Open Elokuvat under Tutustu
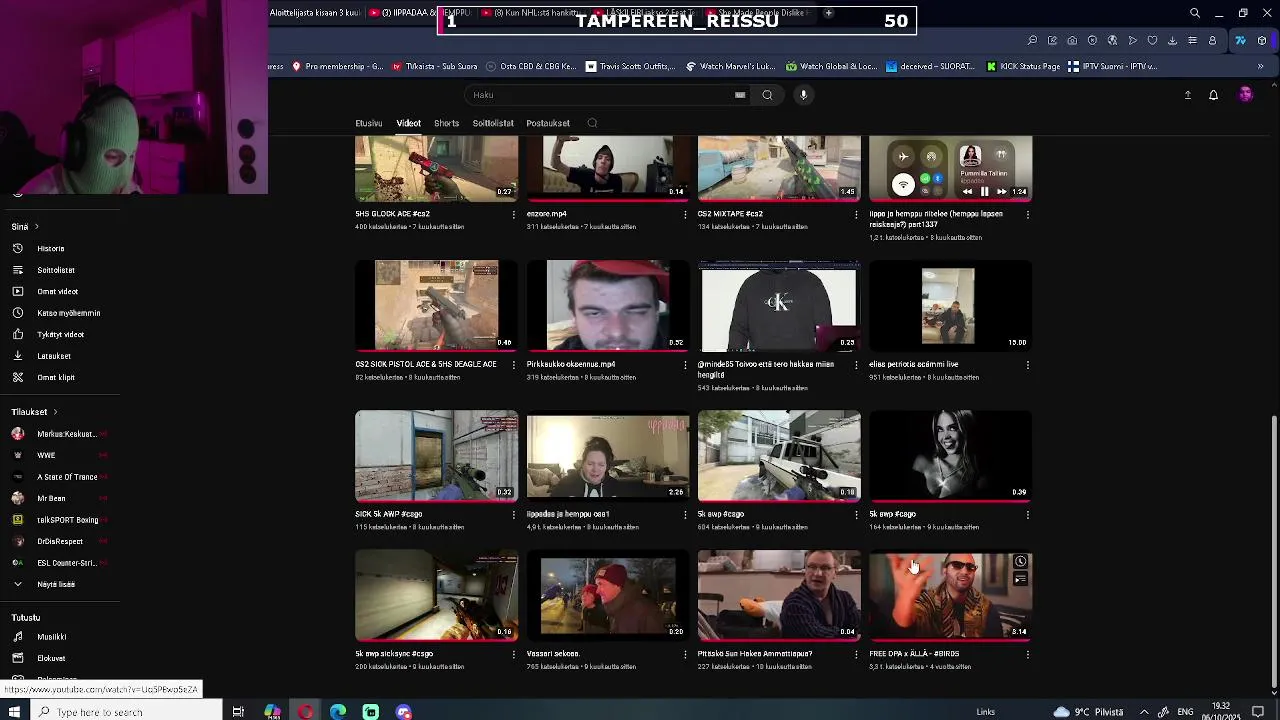The width and height of the screenshot is (1280, 720). (51, 658)
